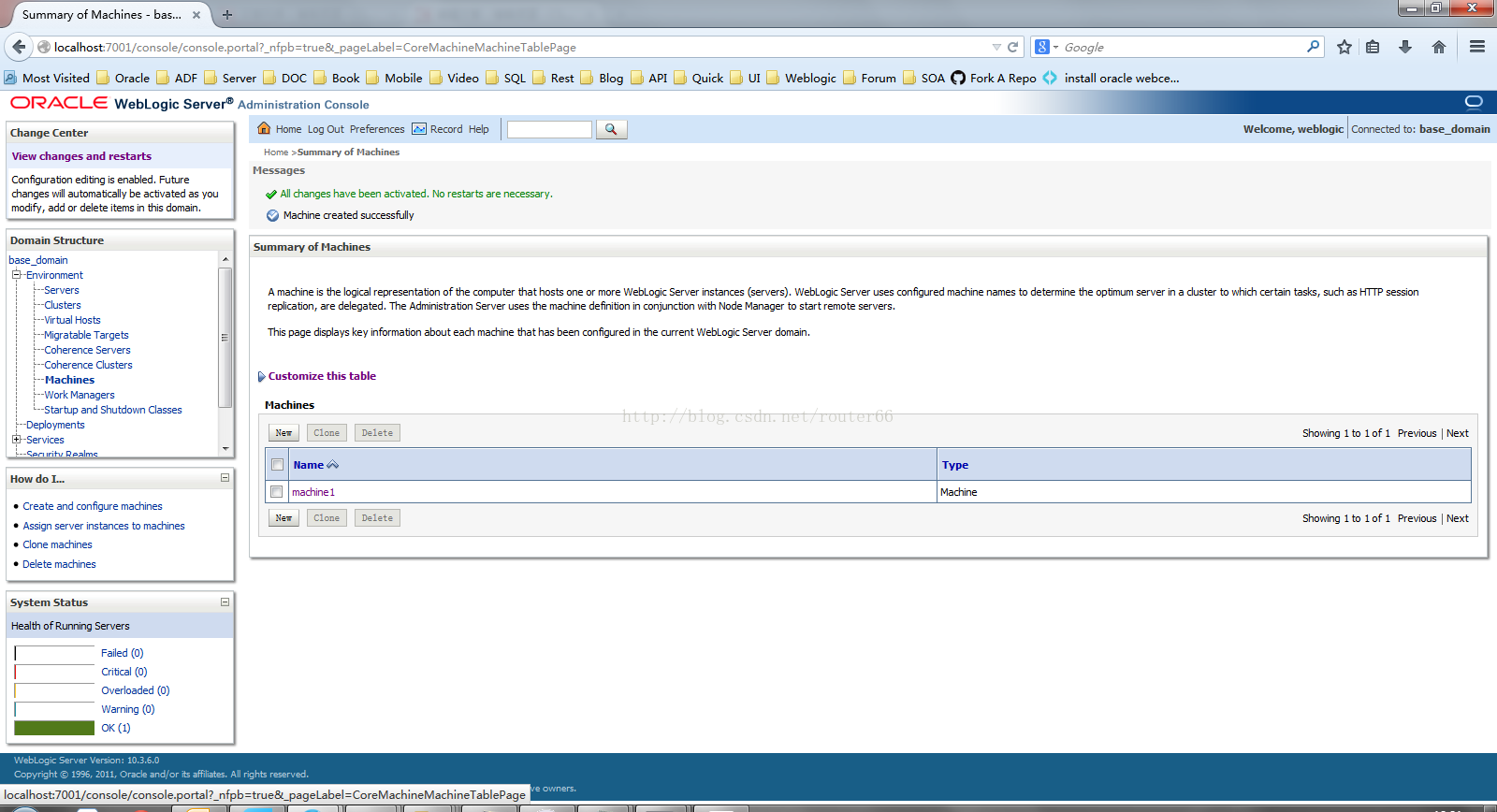Image resolution: width=1497 pixels, height=812 pixels.
Task: Click the Type column header
Action: [x=955, y=465]
